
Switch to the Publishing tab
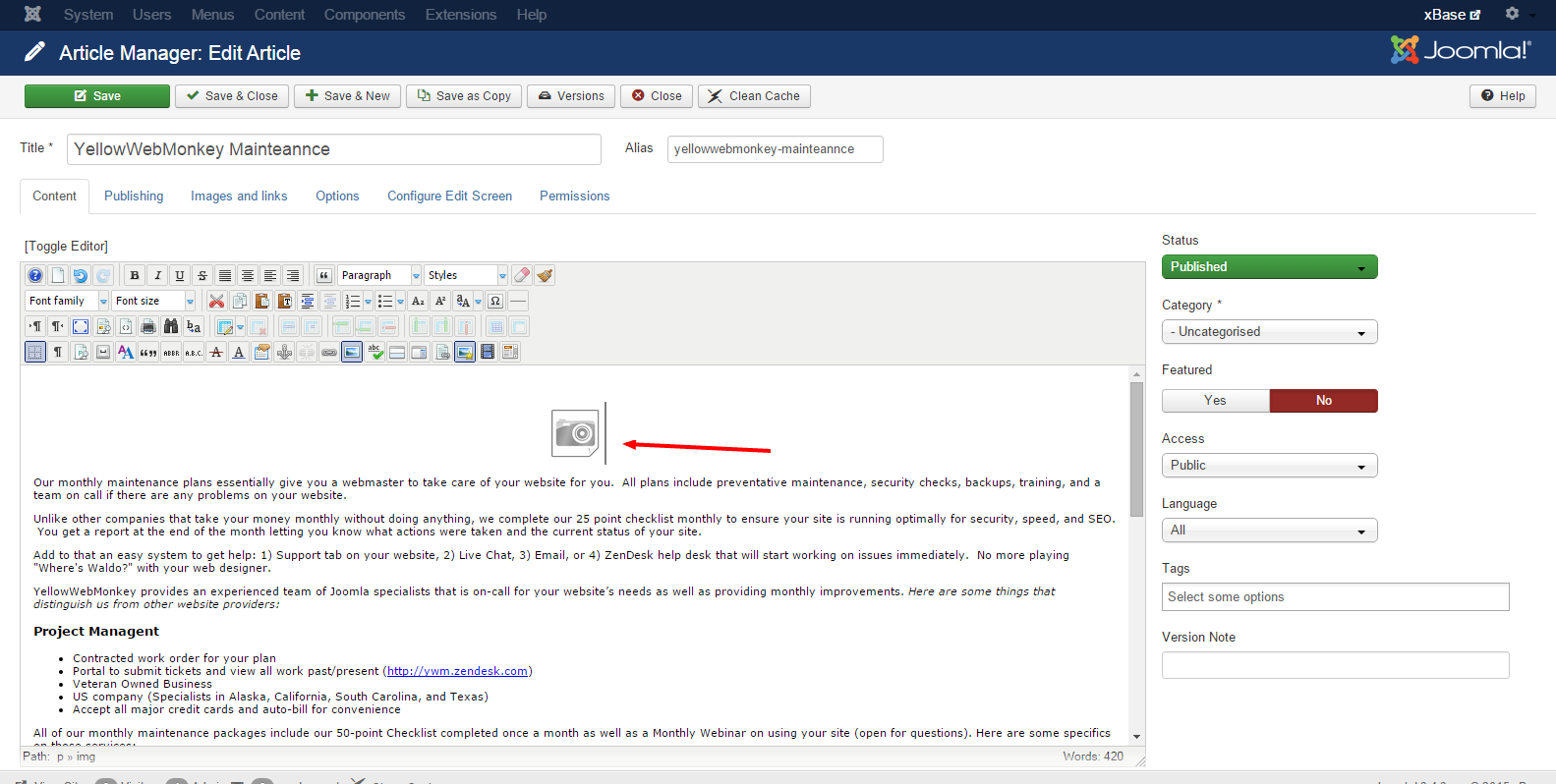click(134, 196)
